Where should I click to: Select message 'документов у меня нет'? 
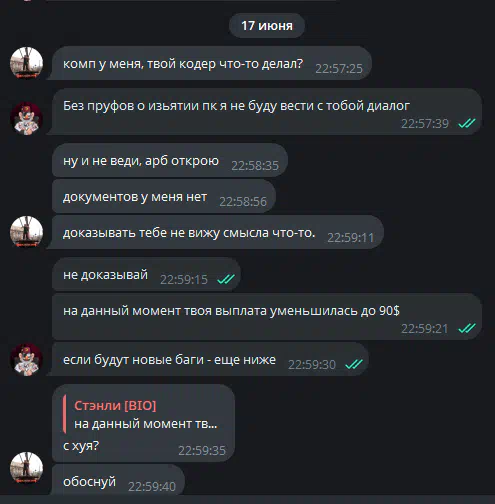coord(164,196)
